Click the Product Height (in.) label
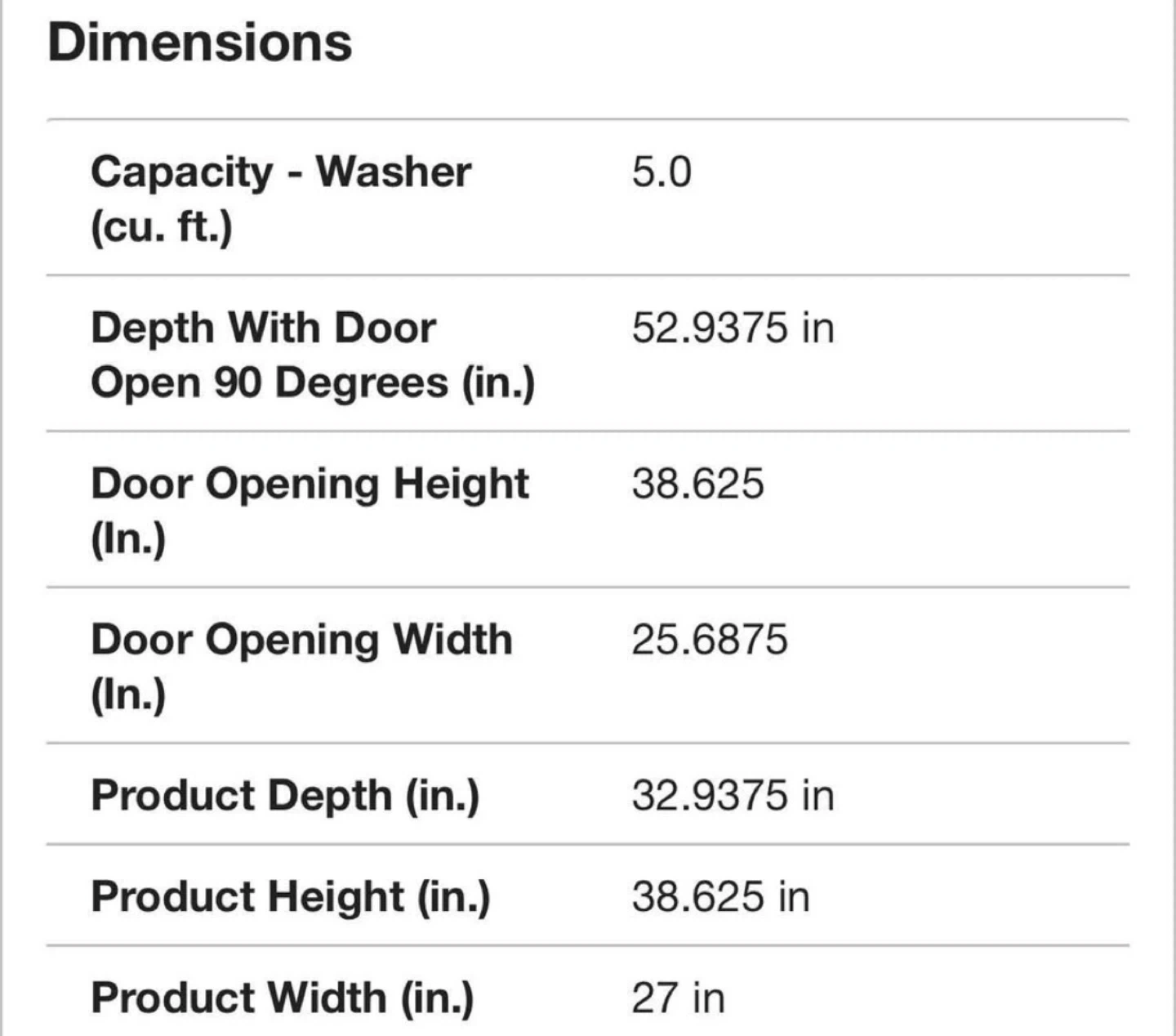This screenshot has width=1176, height=1036. click(x=291, y=896)
